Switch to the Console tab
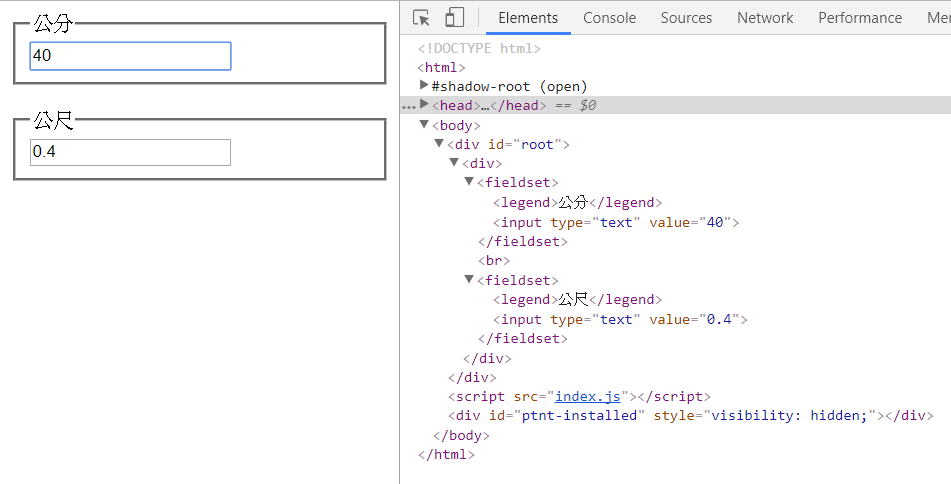This screenshot has width=951, height=484. [x=609, y=18]
